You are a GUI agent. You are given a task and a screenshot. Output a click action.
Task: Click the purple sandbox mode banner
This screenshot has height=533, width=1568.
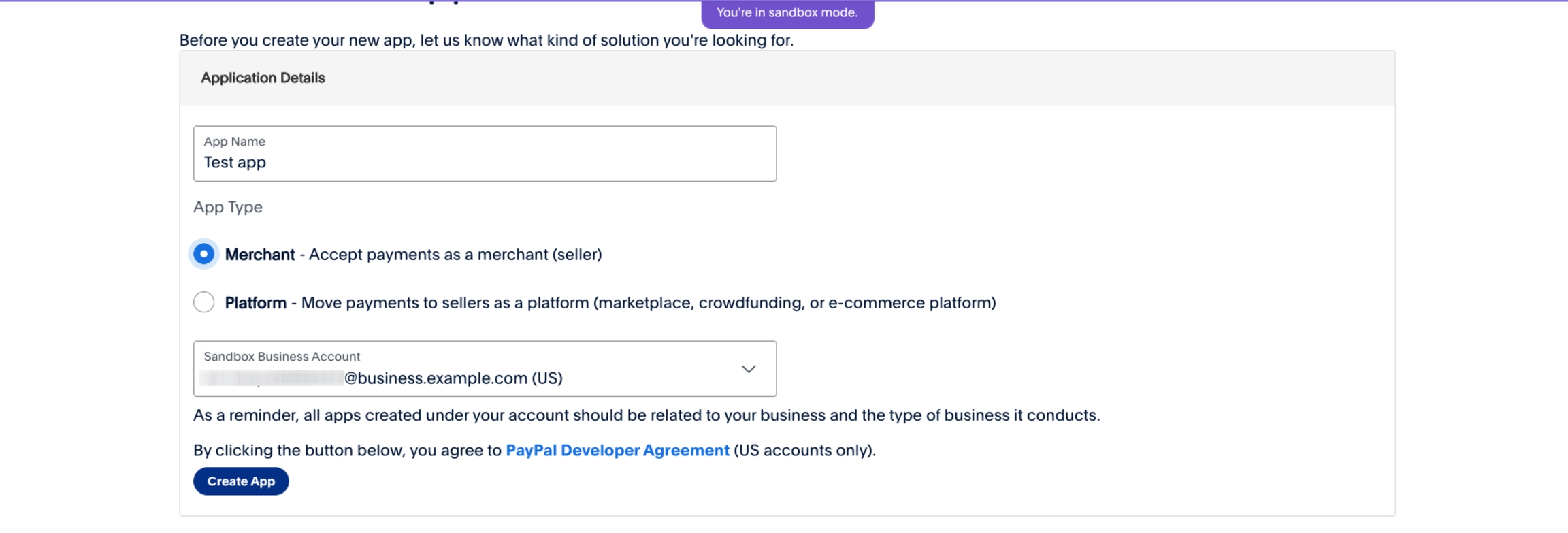pos(787,13)
